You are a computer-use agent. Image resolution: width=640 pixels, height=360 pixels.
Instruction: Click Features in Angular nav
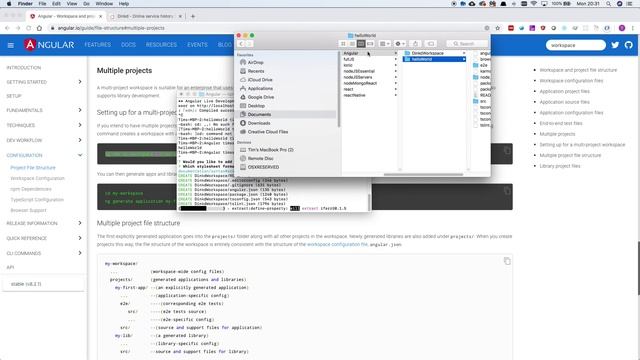(98, 45)
